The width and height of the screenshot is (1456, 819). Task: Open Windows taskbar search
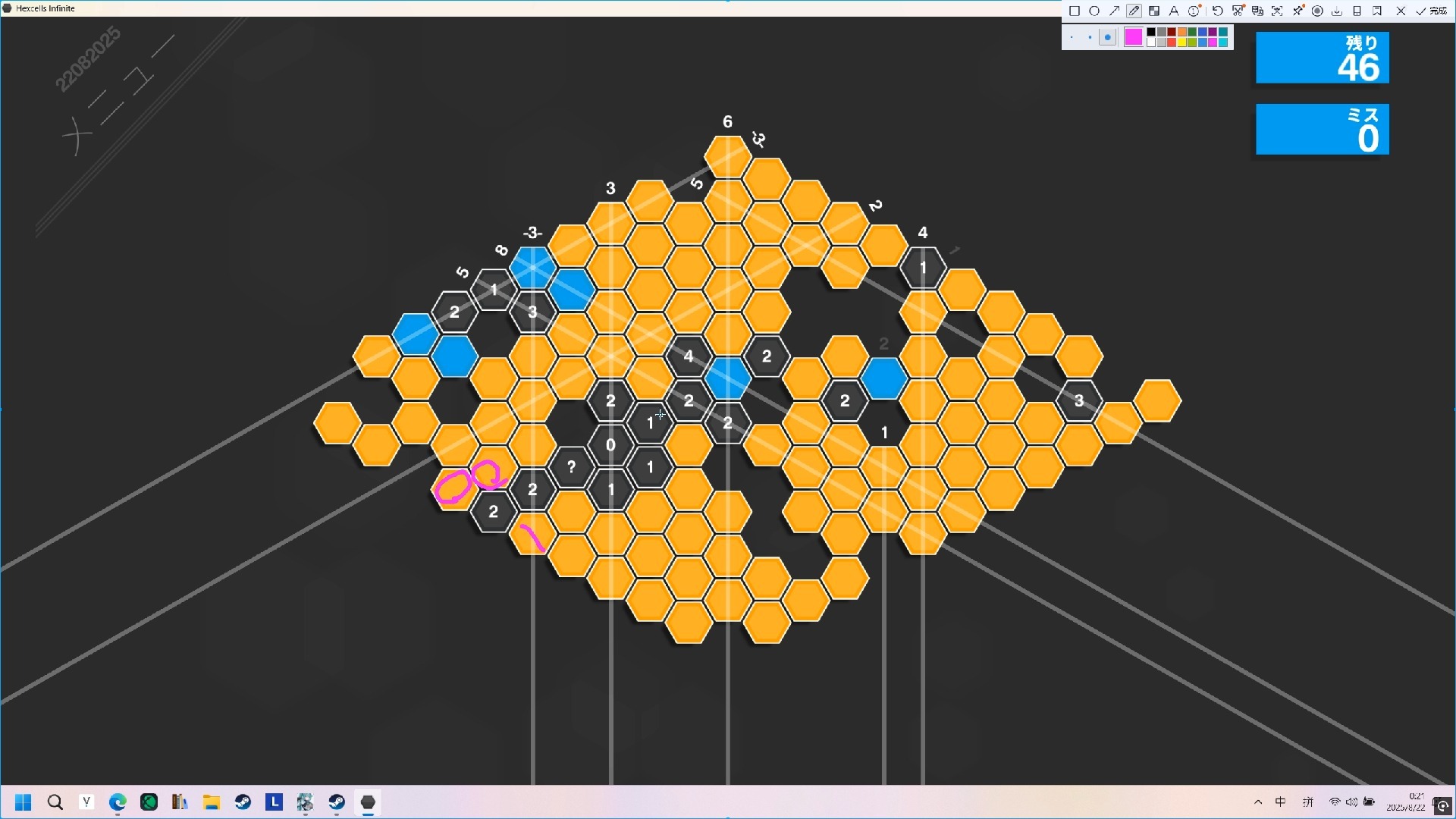point(55,802)
